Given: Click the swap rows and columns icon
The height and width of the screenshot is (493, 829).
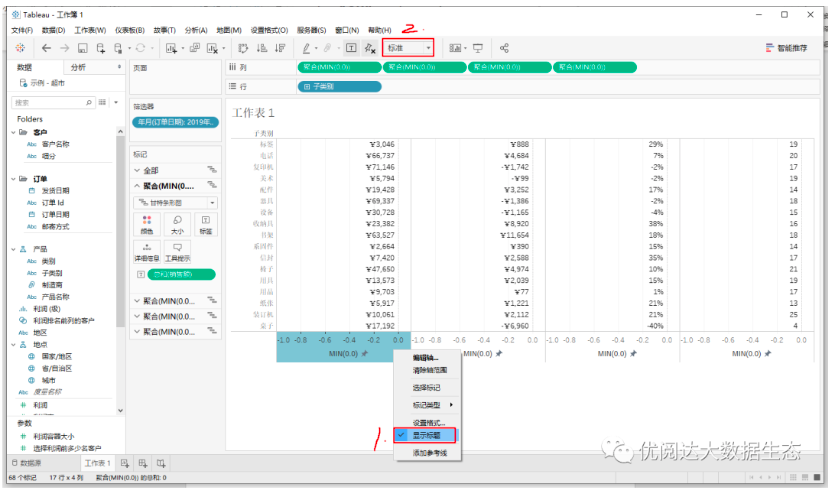Looking at the screenshot, I should 243,48.
